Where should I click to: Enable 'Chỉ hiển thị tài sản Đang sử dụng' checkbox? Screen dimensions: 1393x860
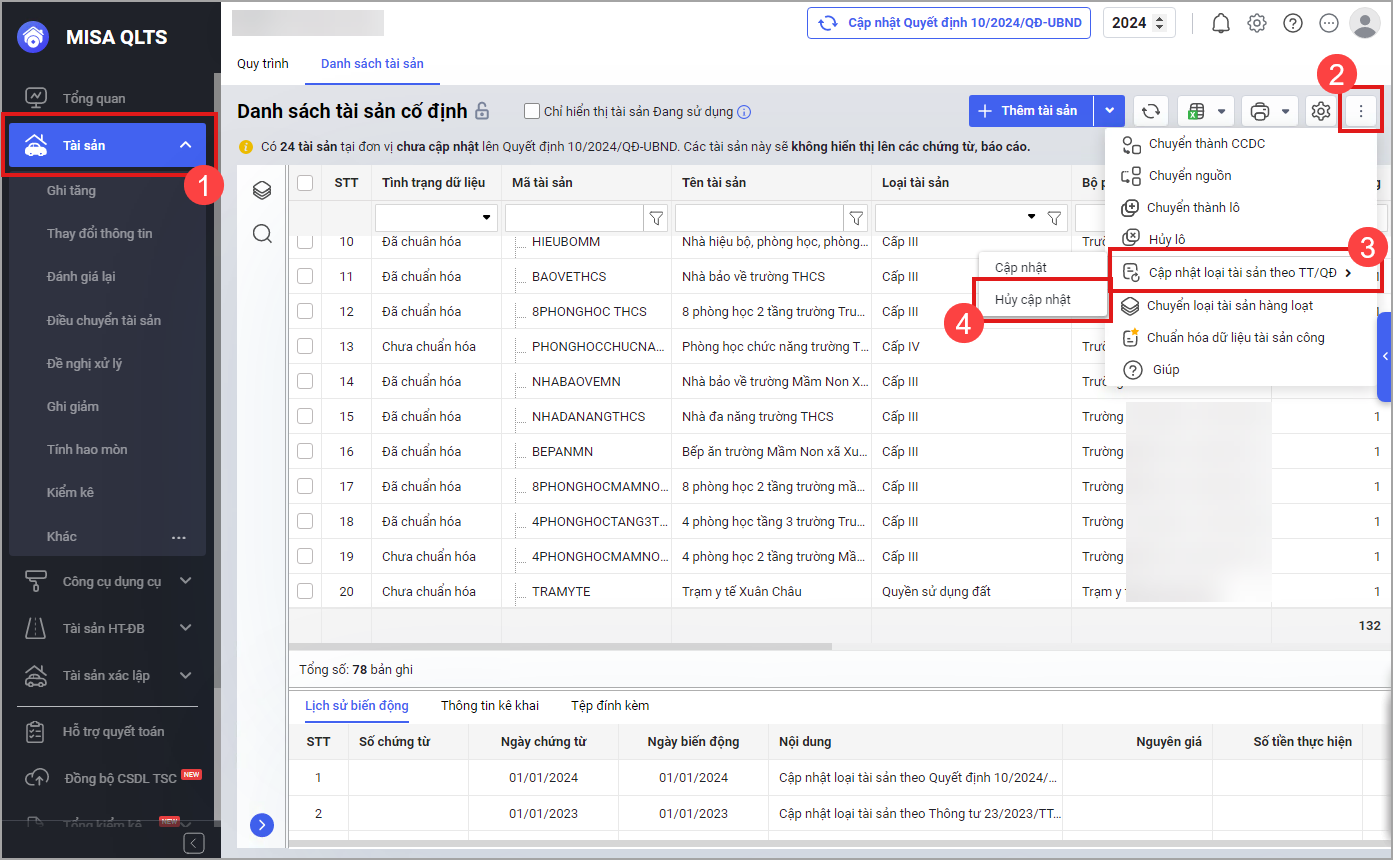(x=532, y=112)
